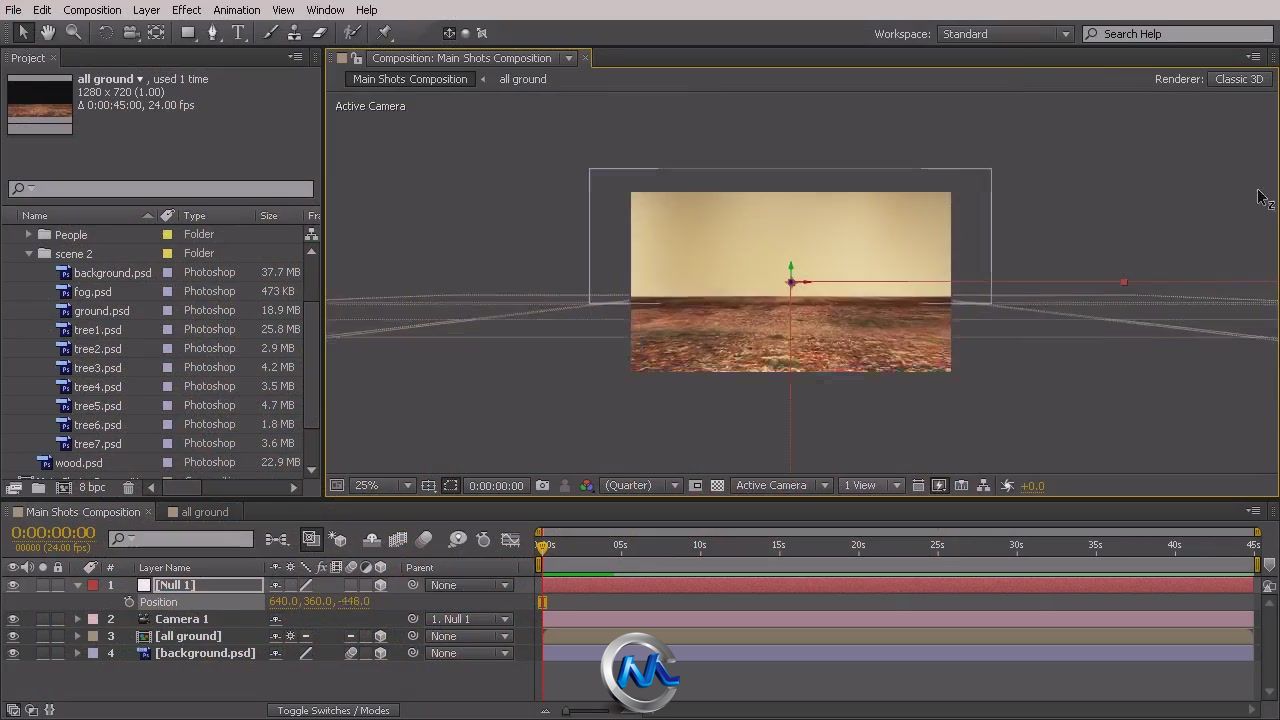Click Reset Exposure icon in the viewer
1280x720 pixels.
(x=1007, y=486)
